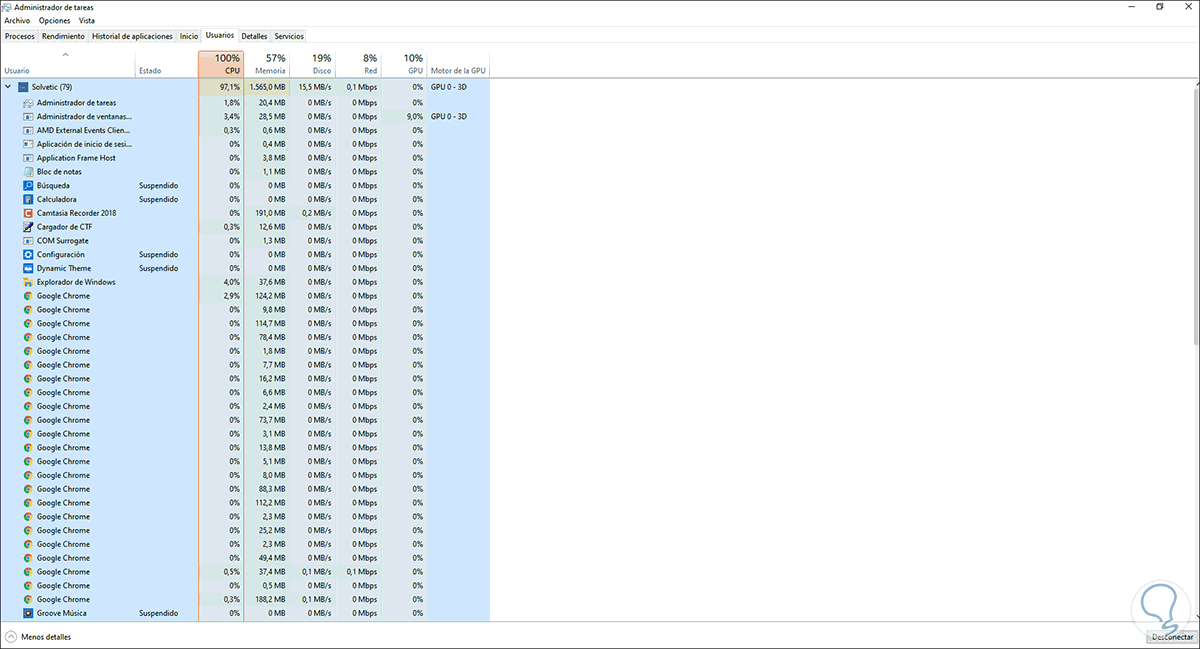
Task: Click the 4,0% CPU value for Explorador
Action: point(232,282)
